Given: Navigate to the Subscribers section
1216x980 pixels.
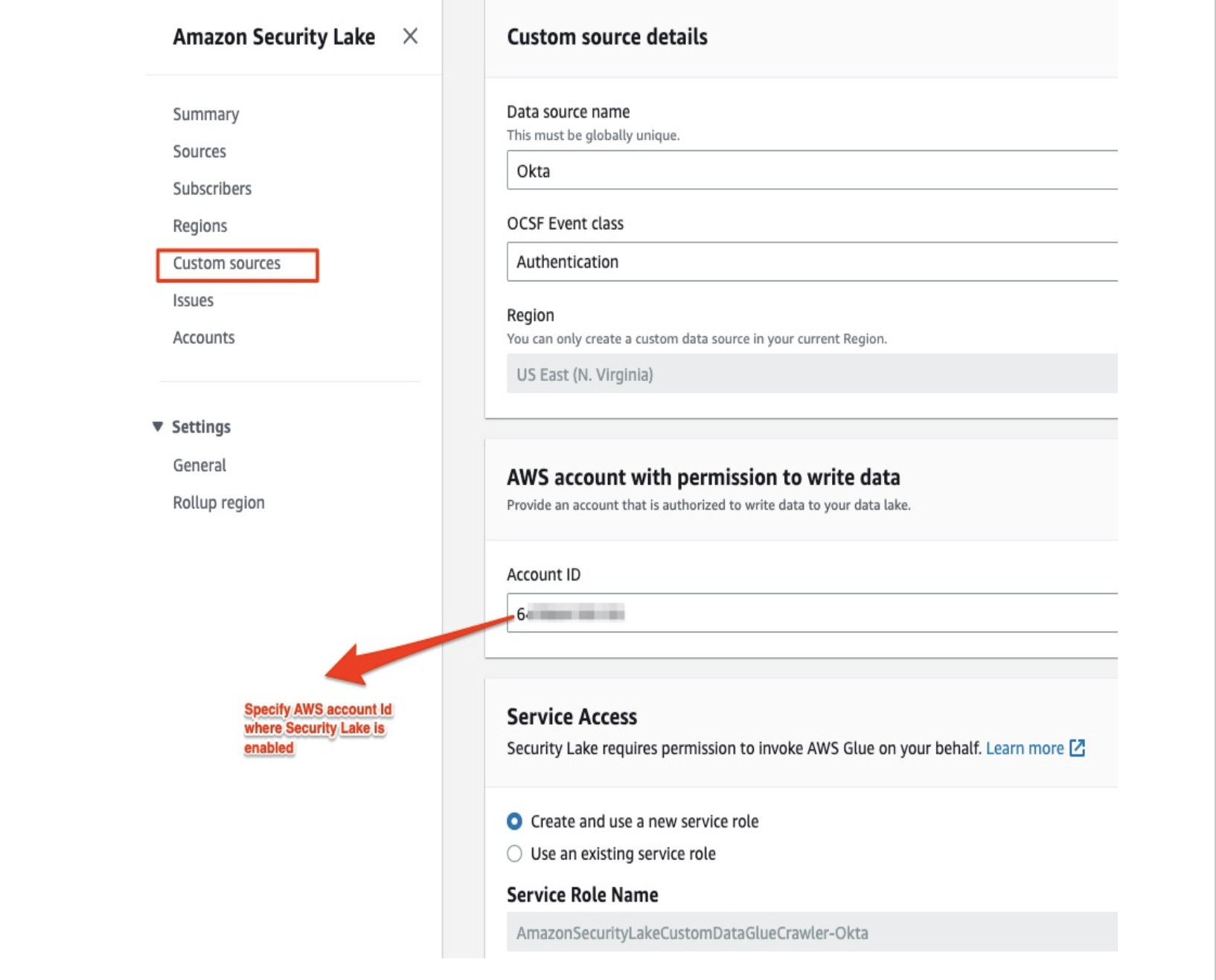Looking at the screenshot, I should (211, 188).
